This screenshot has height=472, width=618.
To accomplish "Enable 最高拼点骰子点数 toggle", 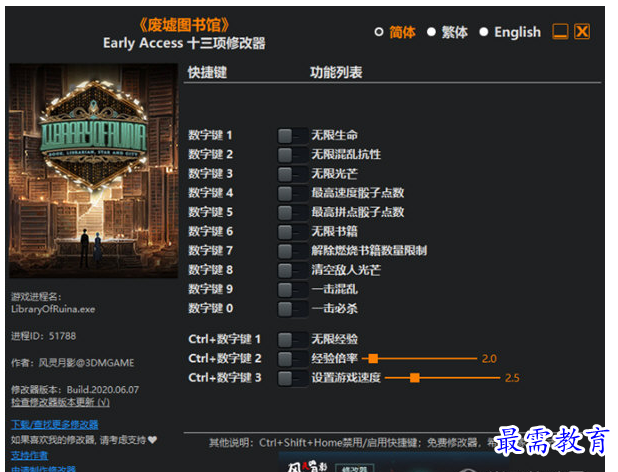I will (x=292, y=213).
